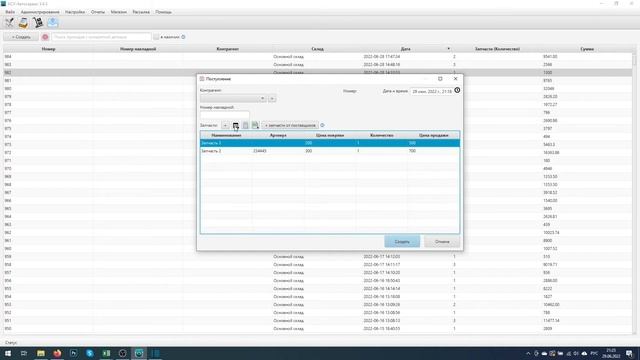This screenshot has width=640, height=360.
Task: Click the clock icon beside date and time
Action: [457, 90]
